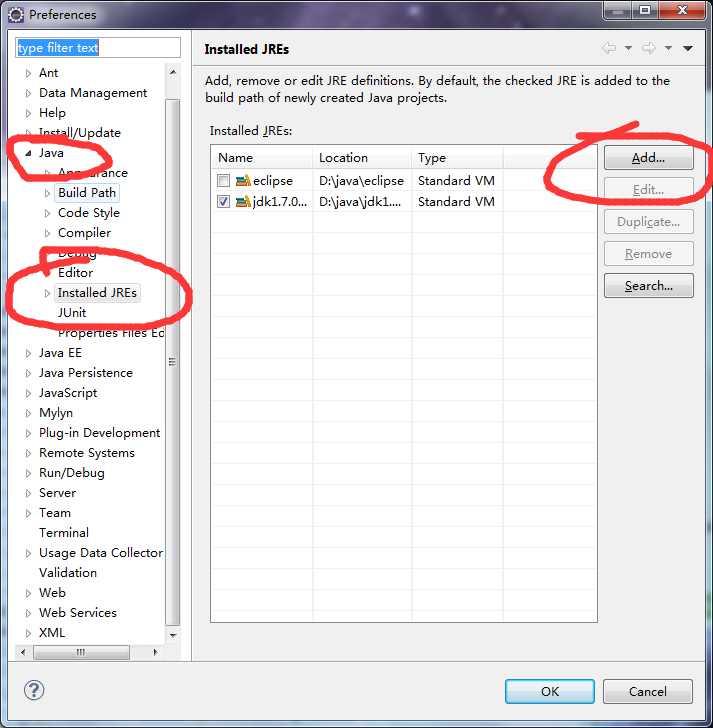
Task: Expand the Team node
Action: click(28, 513)
